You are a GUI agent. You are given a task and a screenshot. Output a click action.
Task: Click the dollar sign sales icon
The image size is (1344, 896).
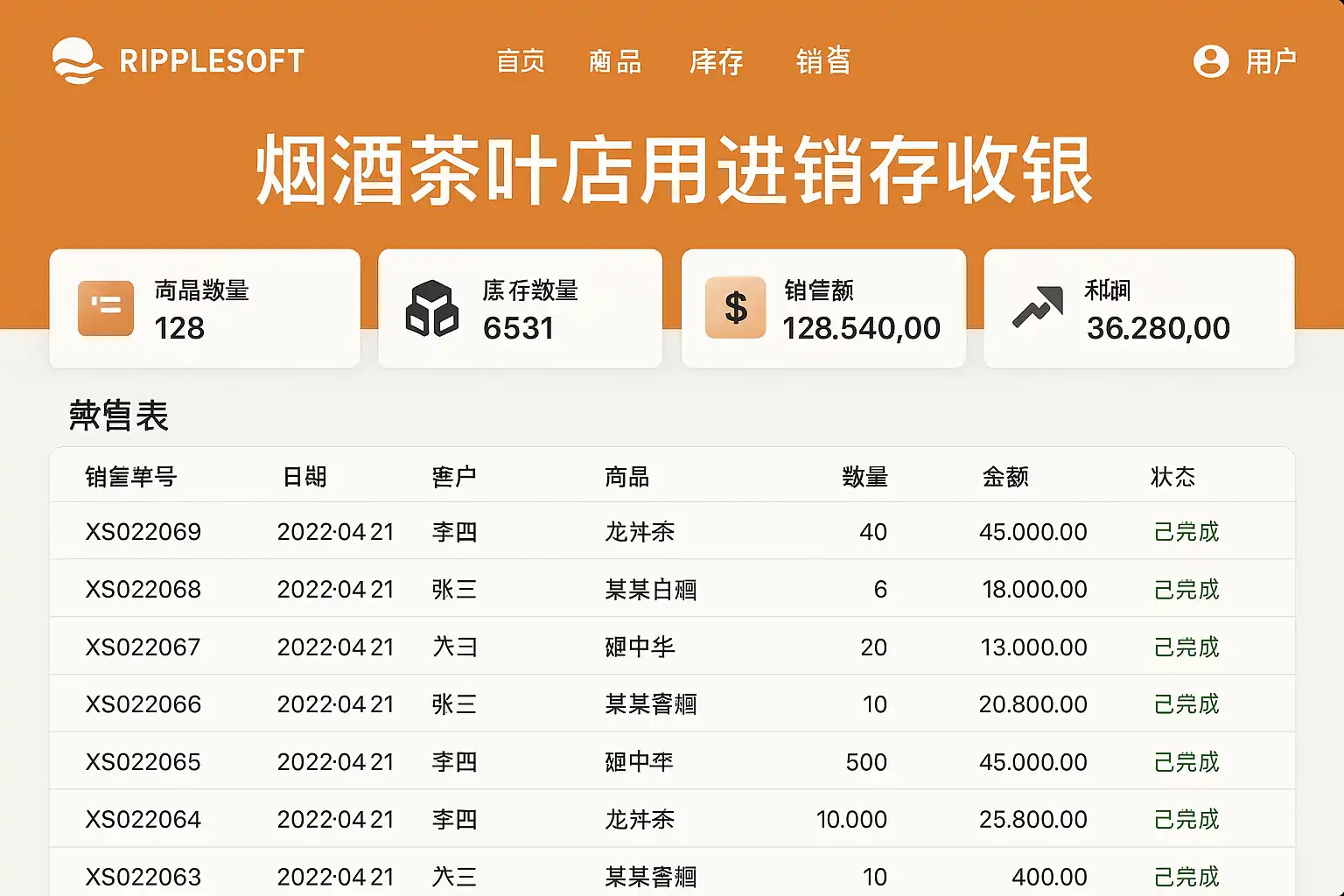tap(736, 307)
